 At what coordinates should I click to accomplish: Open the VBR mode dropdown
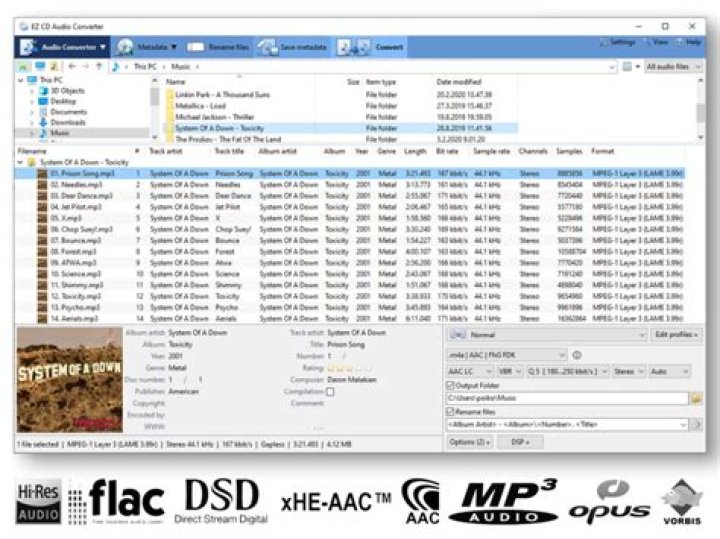click(x=510, y=371)
